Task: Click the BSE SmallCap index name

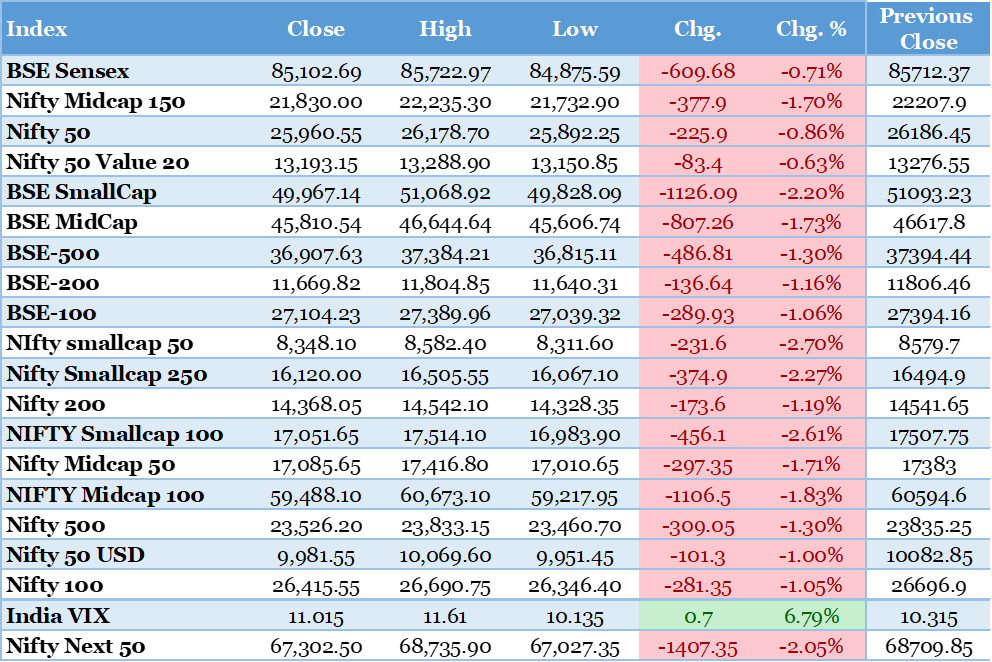Action: pos(81,192)
